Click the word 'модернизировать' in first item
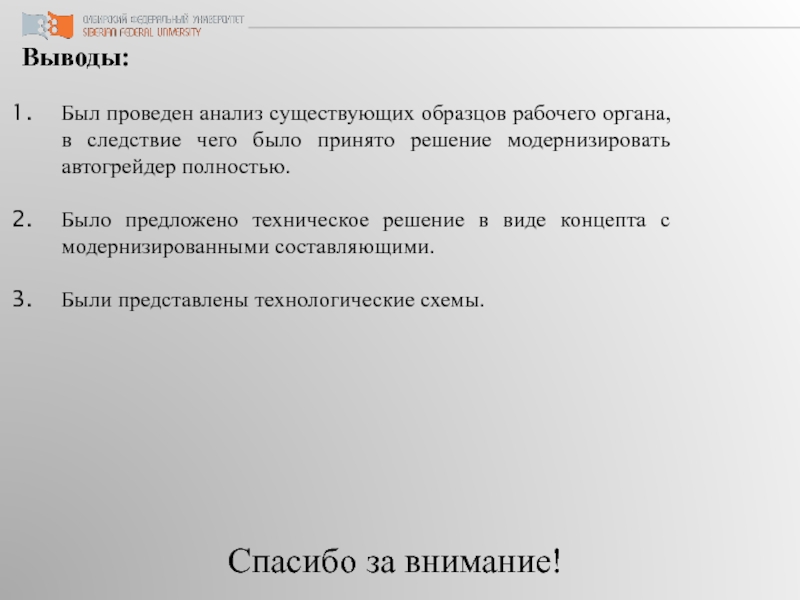The image size is (800, 600). pyautogui.click(x=588, y=140)
